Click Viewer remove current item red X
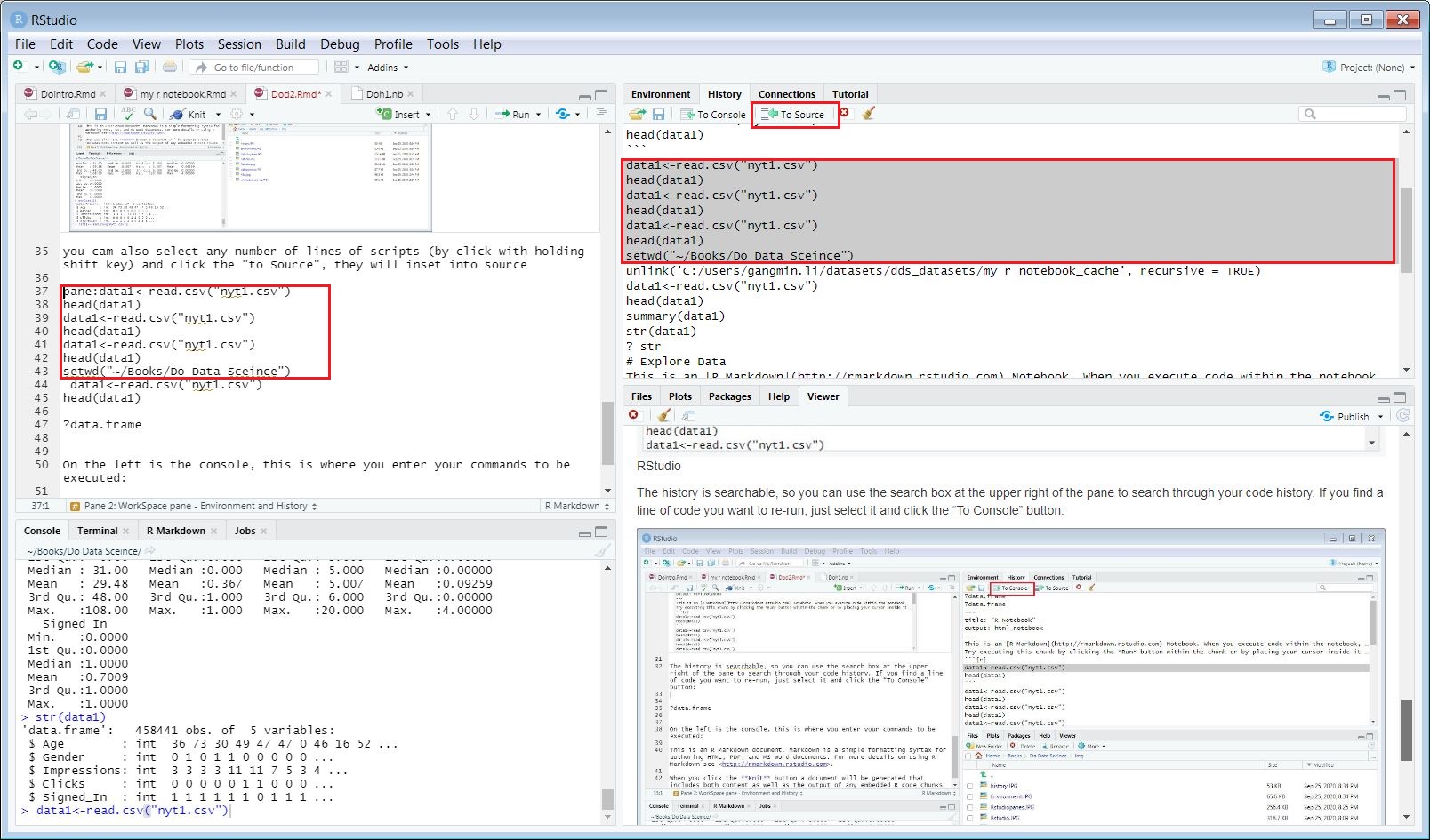 point(633,415)
